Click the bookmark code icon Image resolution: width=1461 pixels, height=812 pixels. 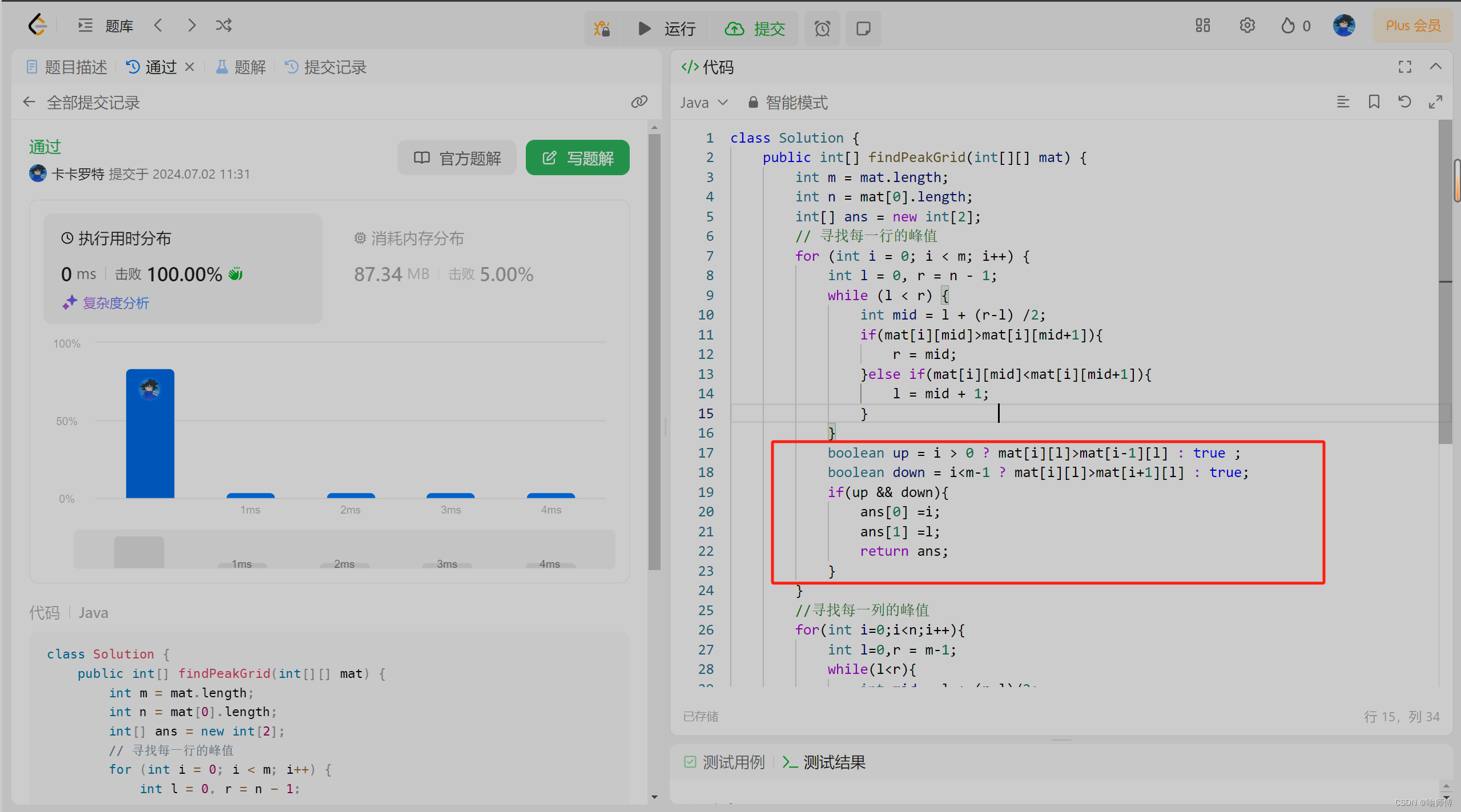1374,102
